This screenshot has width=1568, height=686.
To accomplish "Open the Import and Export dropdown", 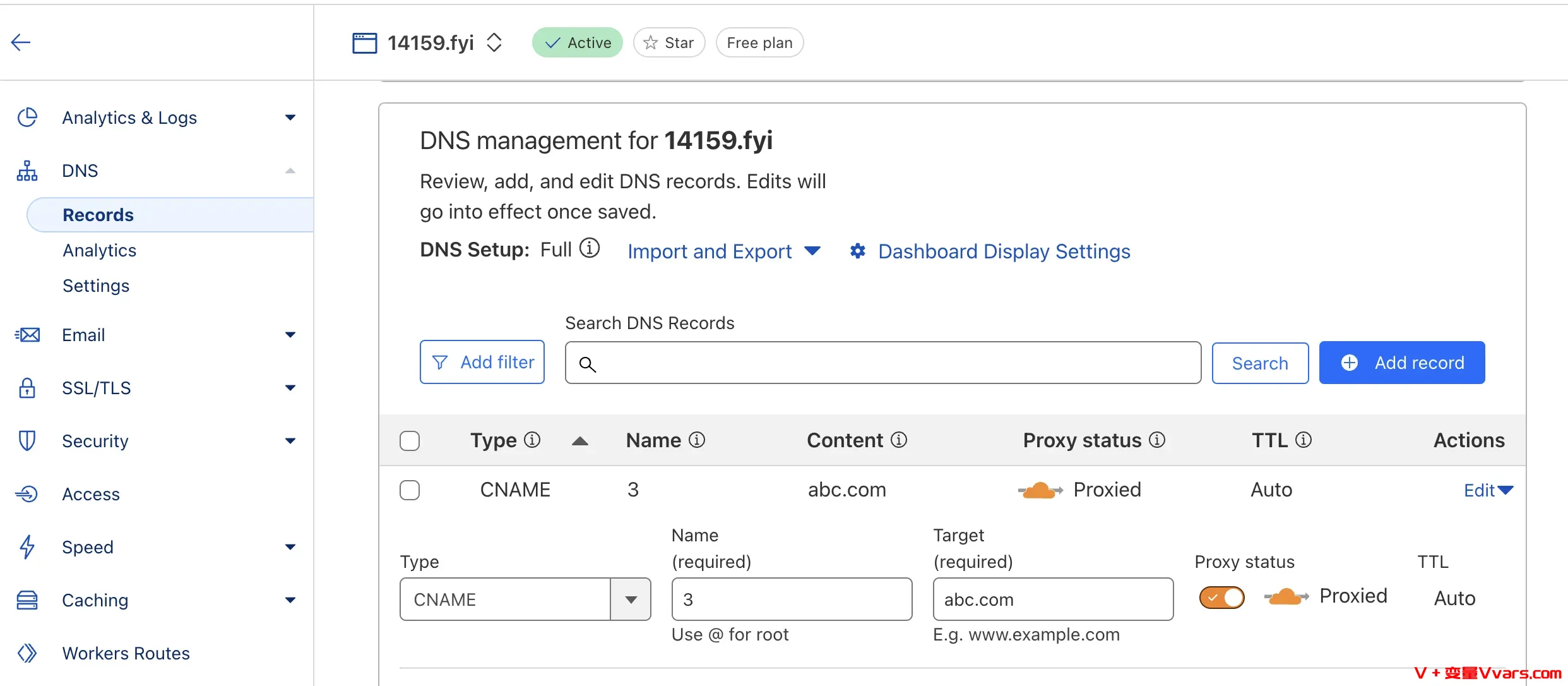I will pos(723,251).
